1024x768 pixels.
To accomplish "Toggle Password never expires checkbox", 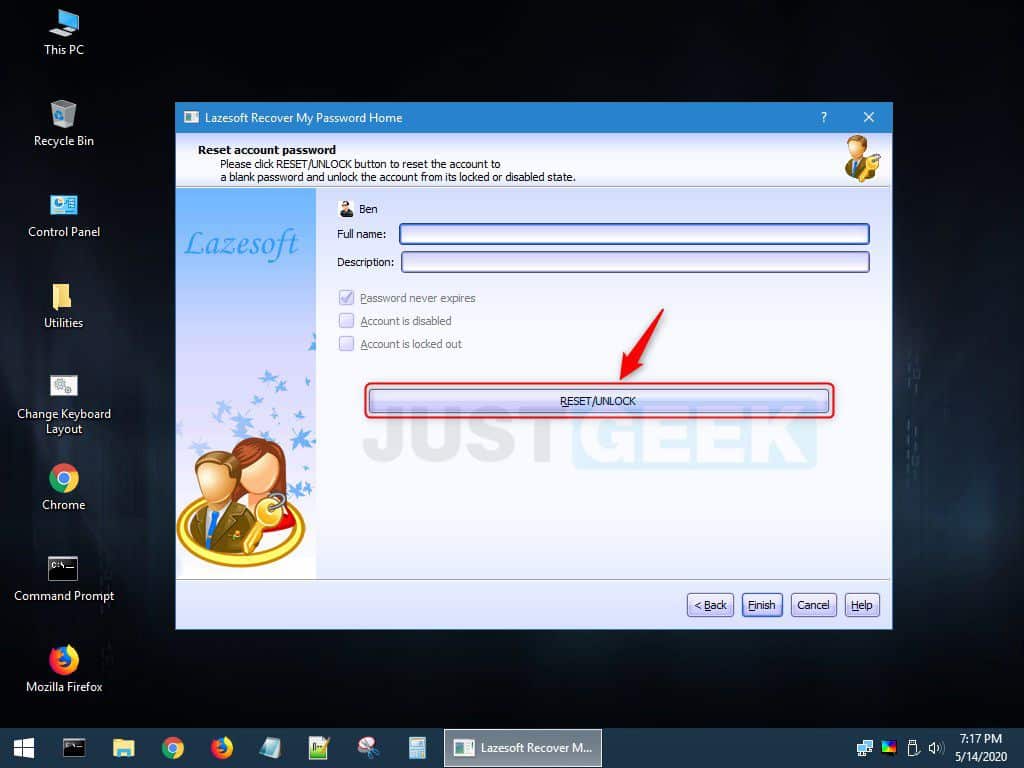I will (x=346, y=298).
